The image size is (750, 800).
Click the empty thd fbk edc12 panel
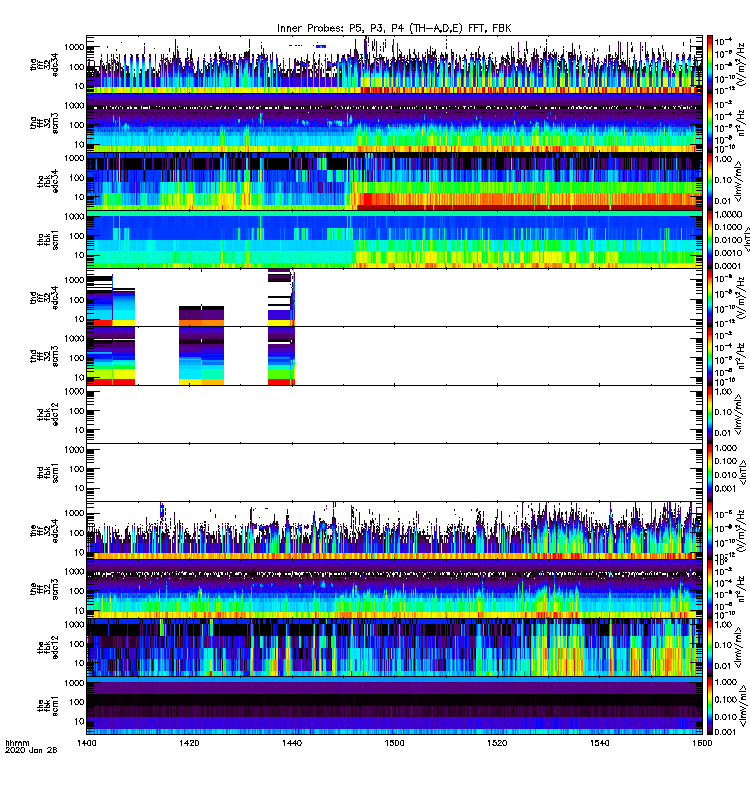[394, 414]
